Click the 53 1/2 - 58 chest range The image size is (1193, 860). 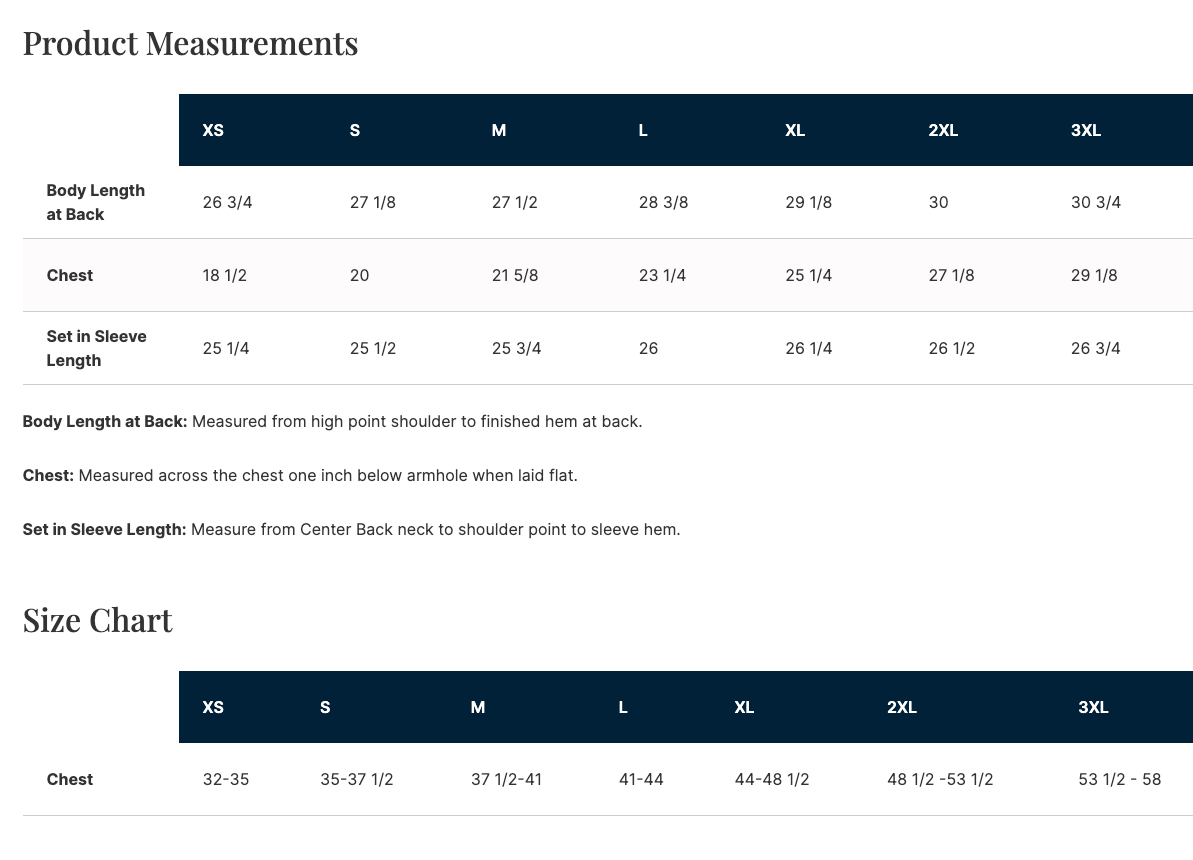tap(1119, 780)
